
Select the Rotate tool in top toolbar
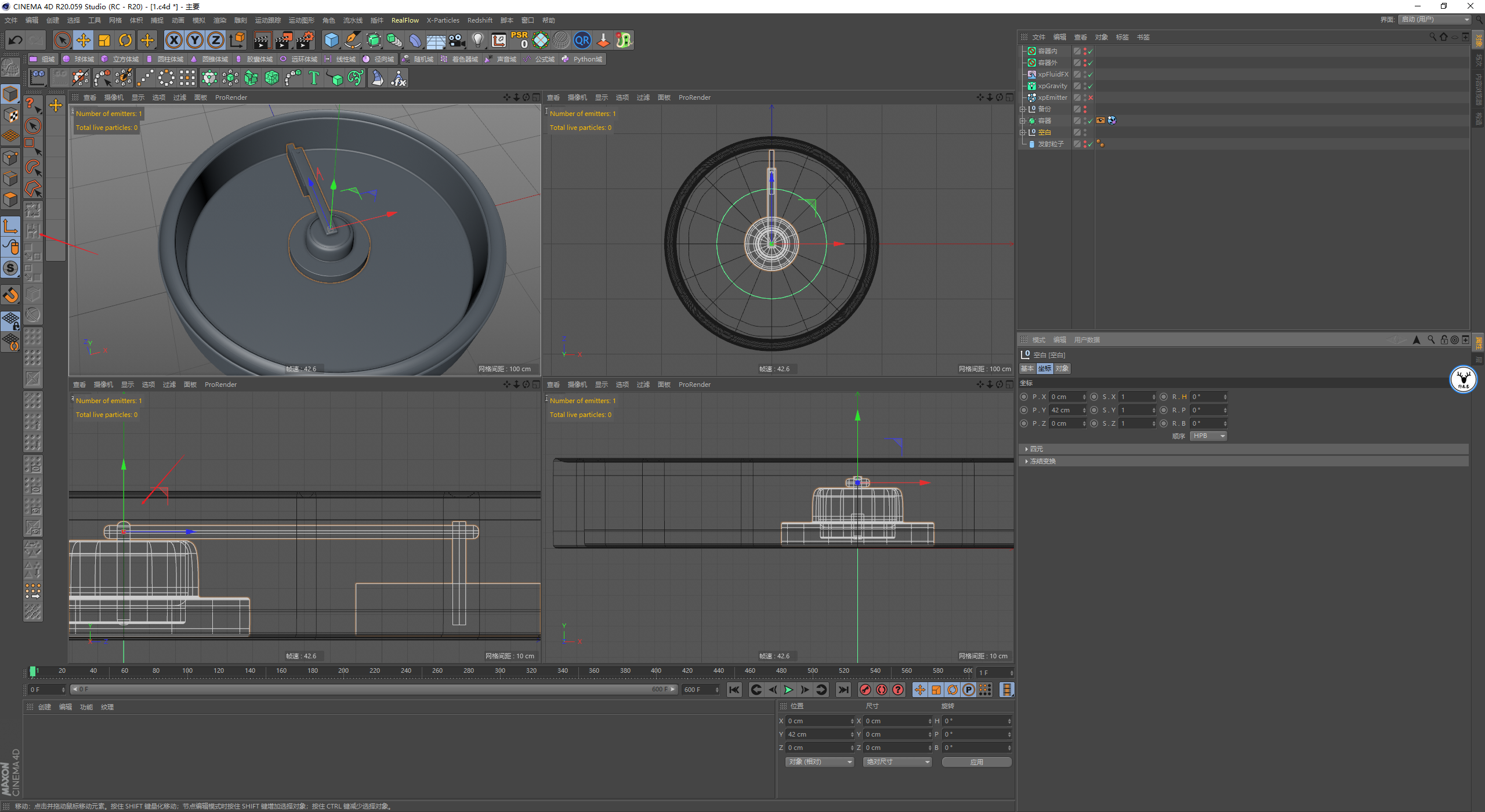[x=125, y=40]
